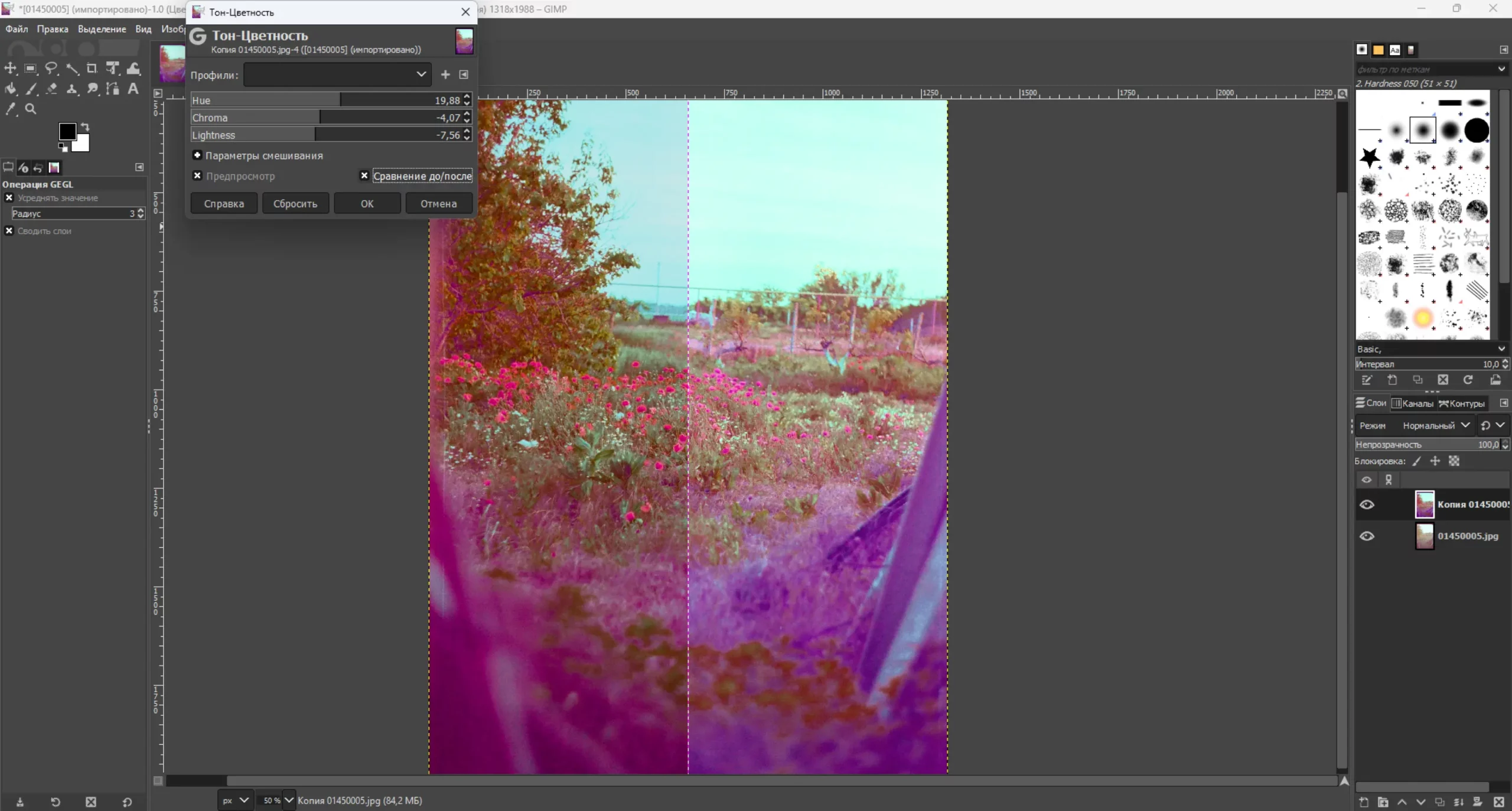Select the Bucket Fill tool

click(11, 89)
